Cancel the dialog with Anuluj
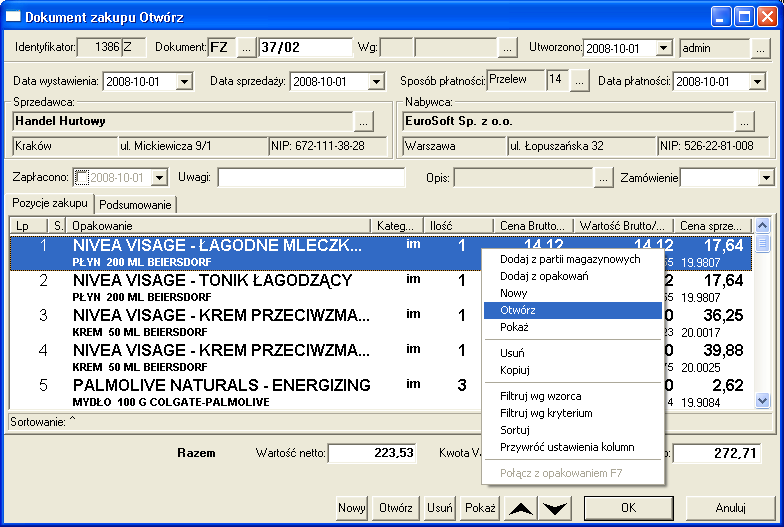The image size is (784, 527). [730, 508]
